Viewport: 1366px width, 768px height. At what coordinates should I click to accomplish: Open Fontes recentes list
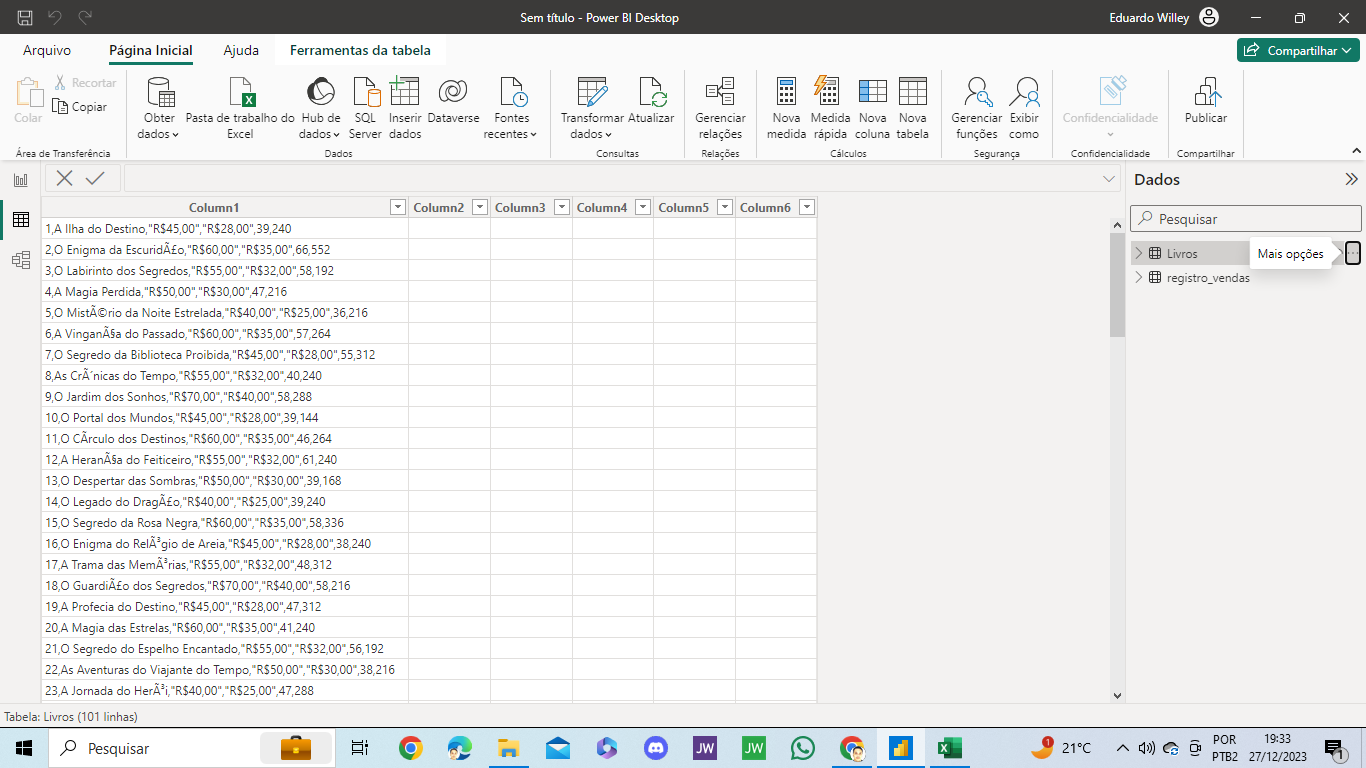tap(512, 108)
